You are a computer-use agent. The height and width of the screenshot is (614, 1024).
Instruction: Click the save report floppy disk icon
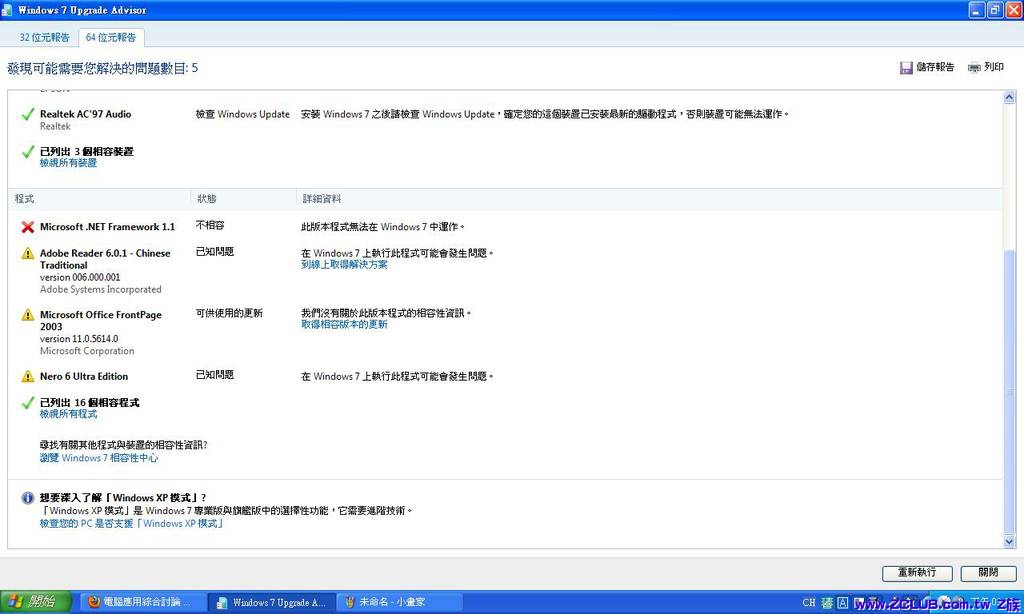pyautogui.click(x=906, y=67)
